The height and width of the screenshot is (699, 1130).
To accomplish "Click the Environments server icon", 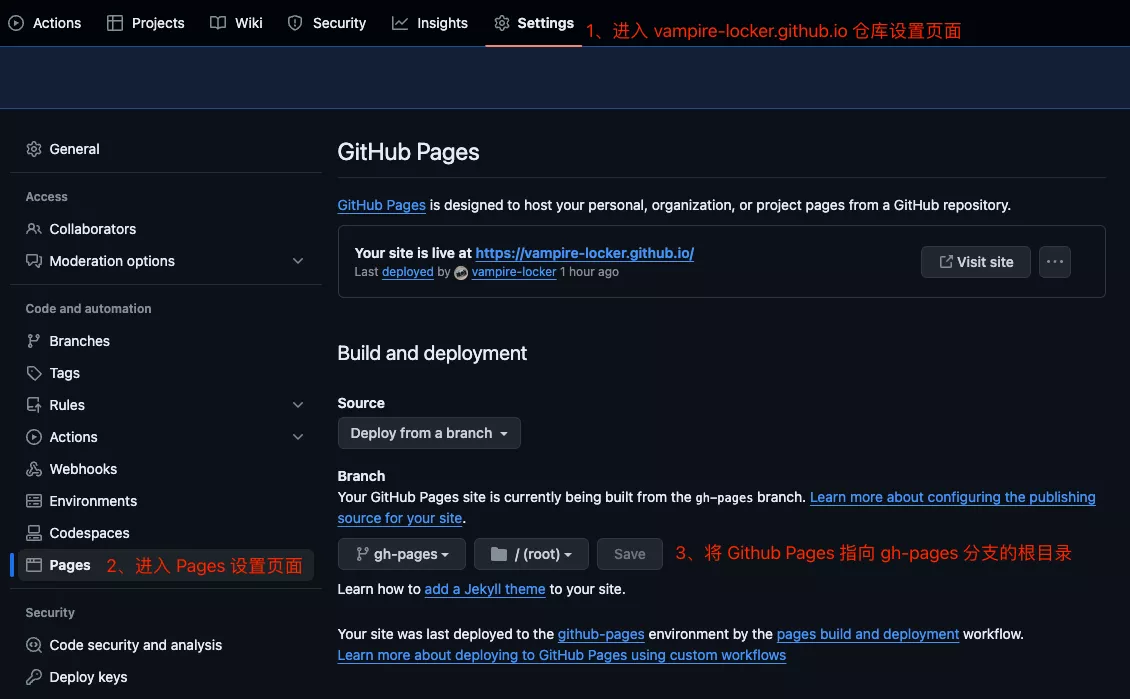I will (x=34, y=501).
